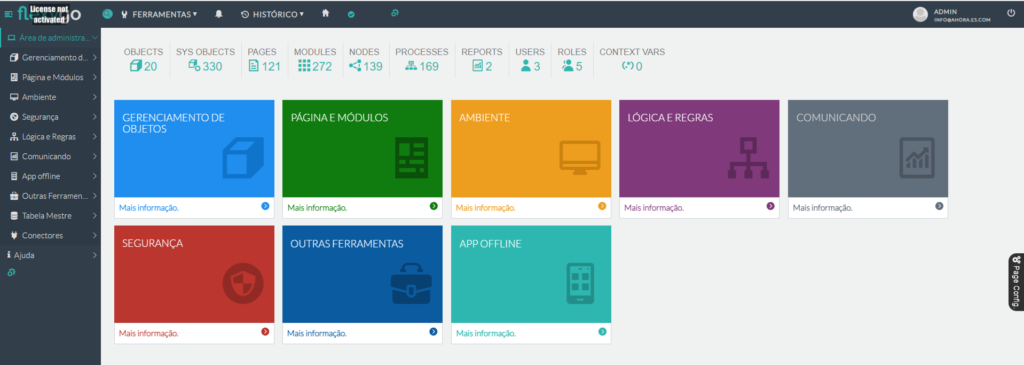Open the Ferramentas dropdown menu
This screenshot has height=365, width=1024.
point(159,14)
